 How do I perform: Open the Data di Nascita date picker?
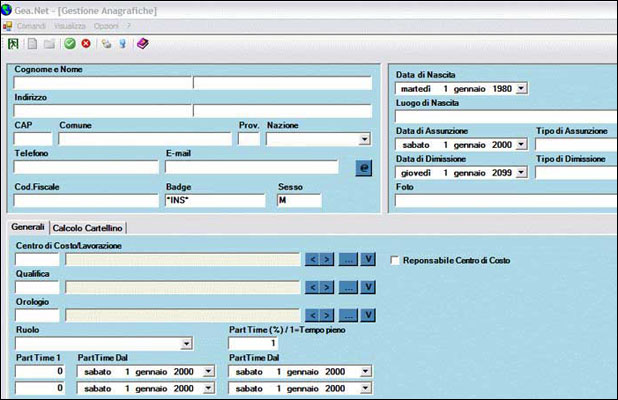point(521,89)
